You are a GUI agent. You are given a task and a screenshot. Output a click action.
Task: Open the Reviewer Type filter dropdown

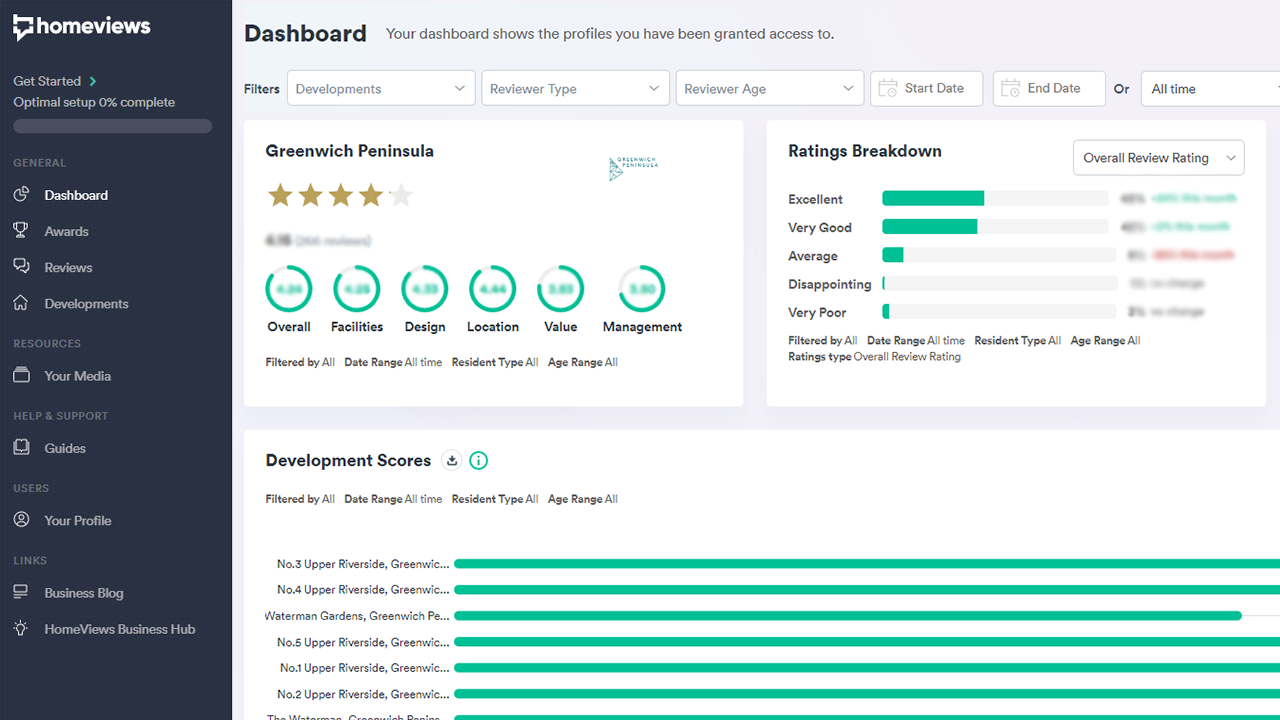point(575,88)
